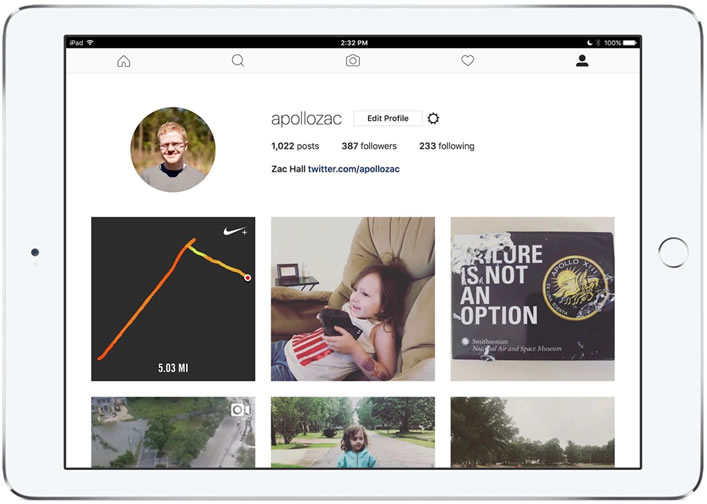Click the battery indicator in status bar
The height and width of the screenshot is (504, 707).
tap(630, 43)
